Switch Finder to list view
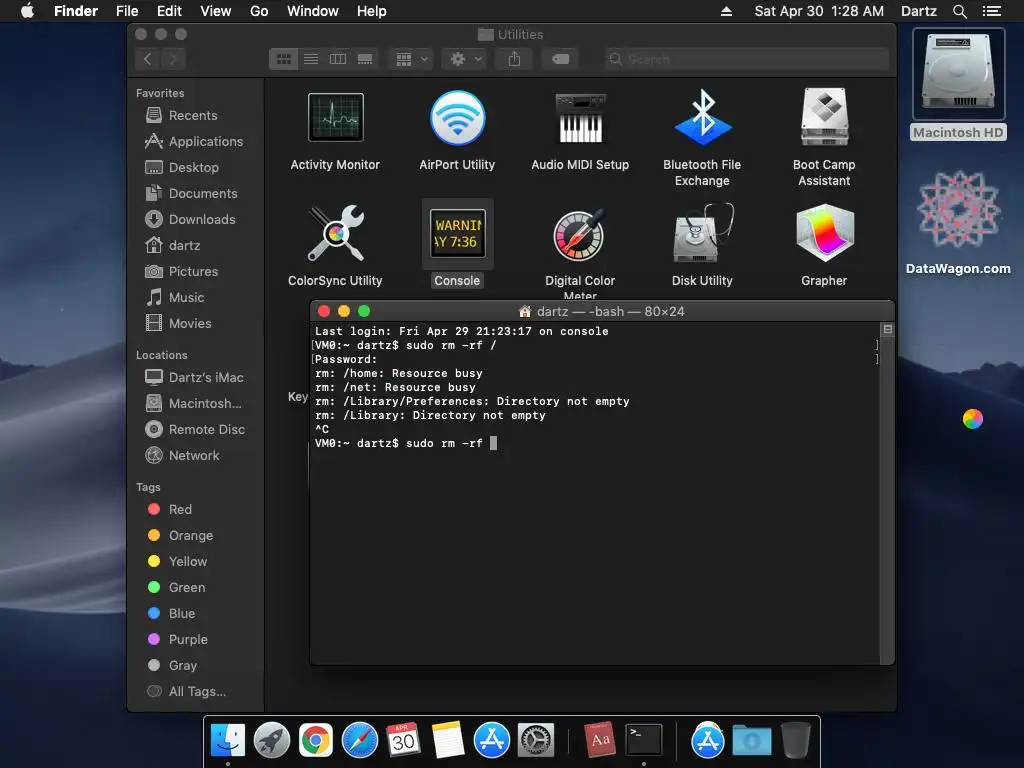Viewport: 1024px width, 768px height. click(311, 59)
